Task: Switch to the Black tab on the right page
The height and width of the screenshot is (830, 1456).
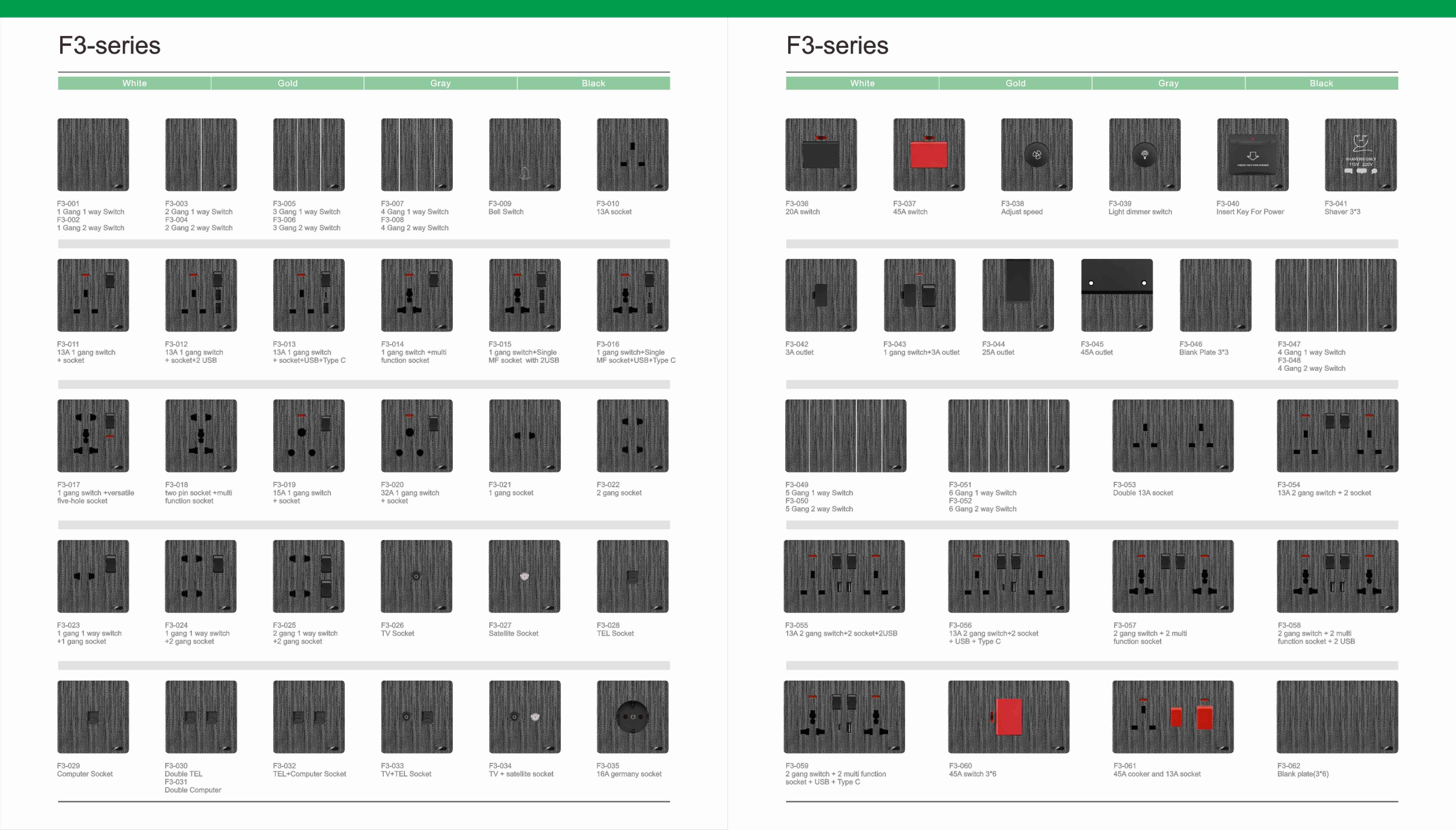Action: (1321, 83)
